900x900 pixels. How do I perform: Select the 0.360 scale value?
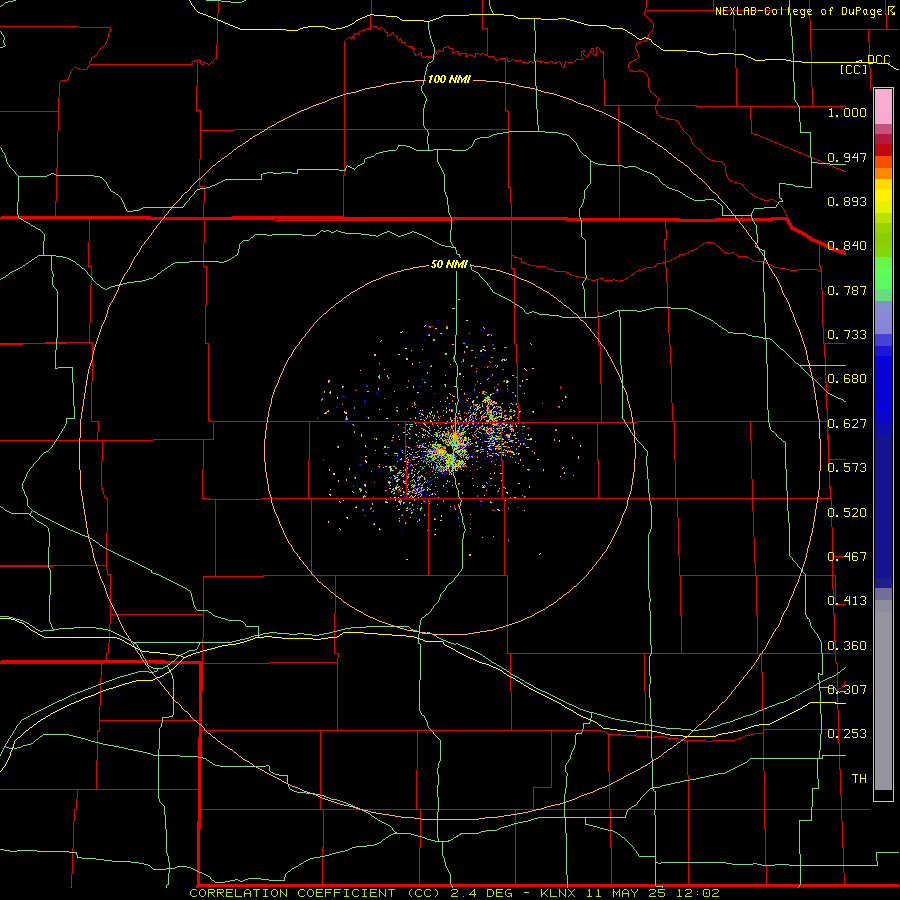pyautogui.click(x=847, y=645)
